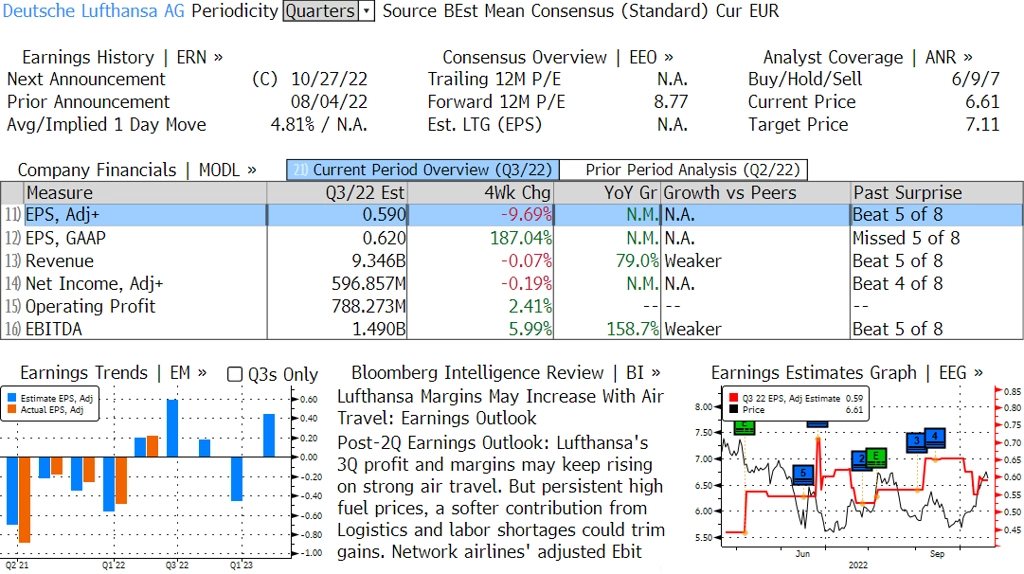
Task: Click the 158.7% YoY growth value
Action: tap(632, 328)
